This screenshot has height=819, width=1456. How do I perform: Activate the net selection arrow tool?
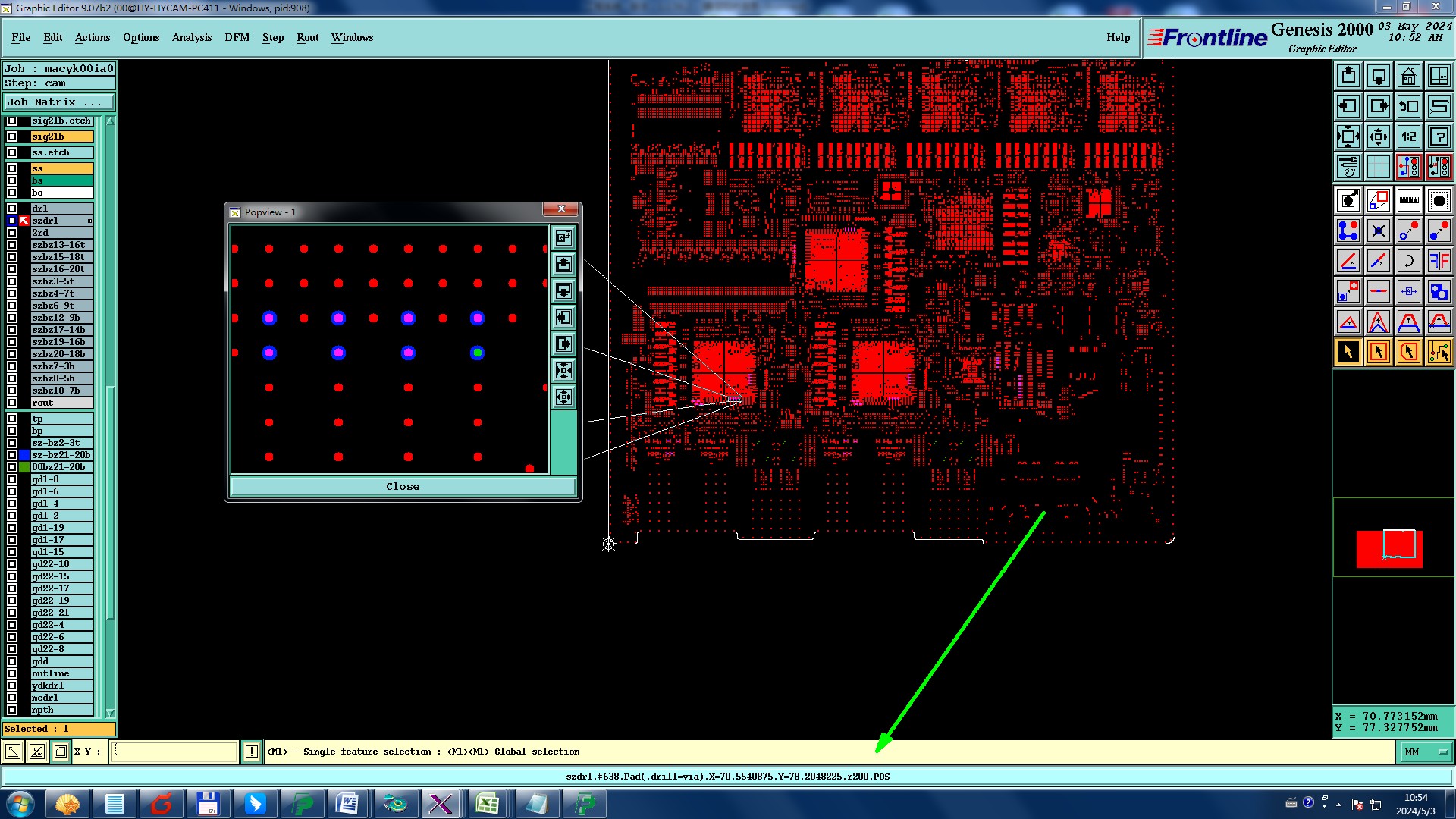tap(1439, 352)
